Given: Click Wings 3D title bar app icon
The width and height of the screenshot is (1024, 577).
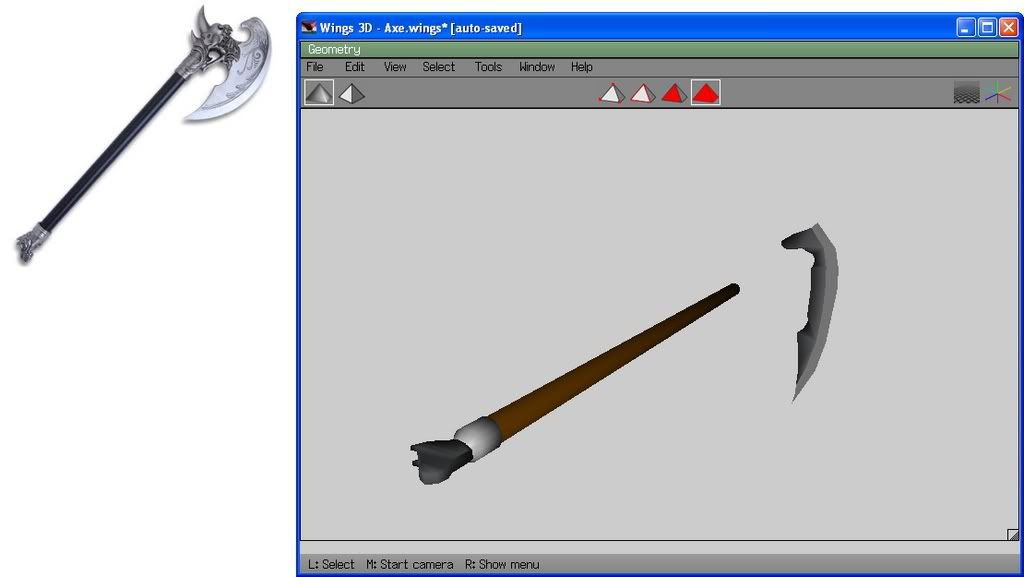Looking at the screenshot, I should tap(309, 28).
